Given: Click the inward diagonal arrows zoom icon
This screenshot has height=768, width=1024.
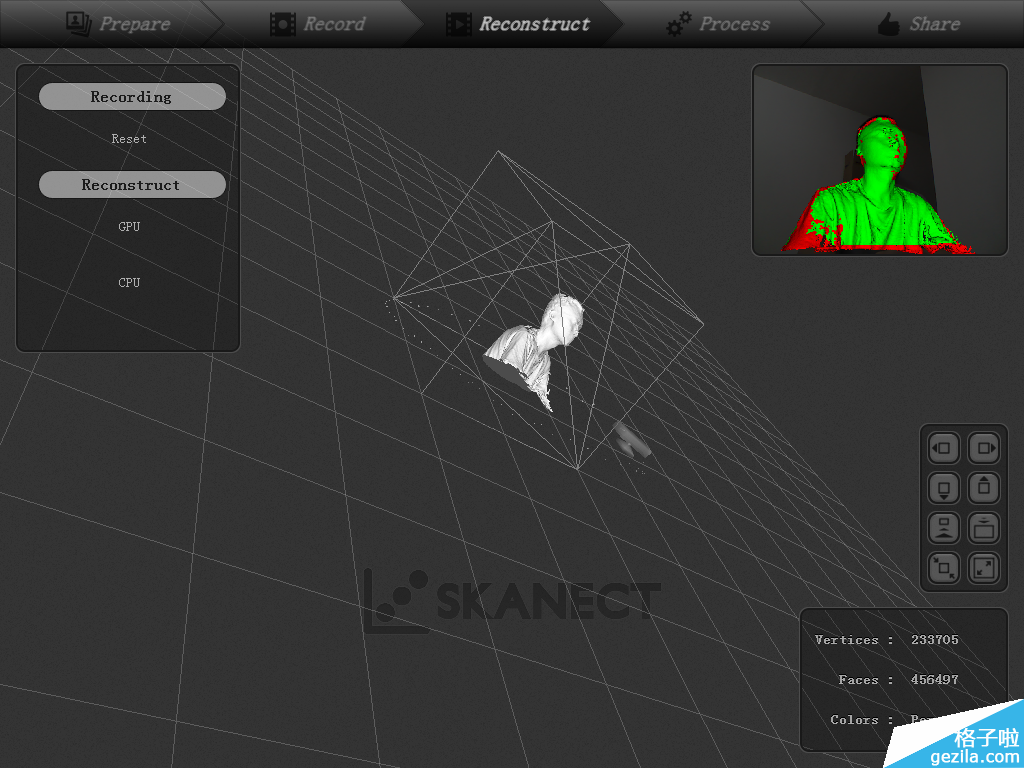Looking at the screenshot, I should point(944,568).
